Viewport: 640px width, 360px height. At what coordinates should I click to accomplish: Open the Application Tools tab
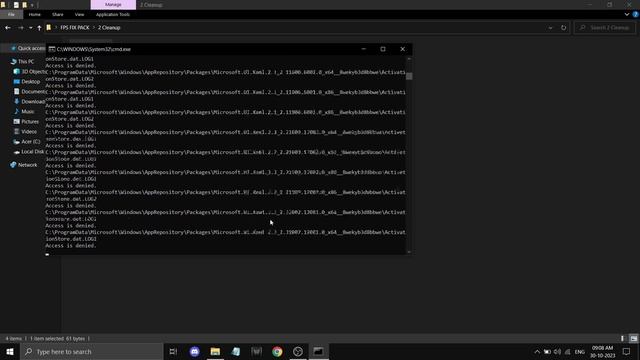pos(113,14)
